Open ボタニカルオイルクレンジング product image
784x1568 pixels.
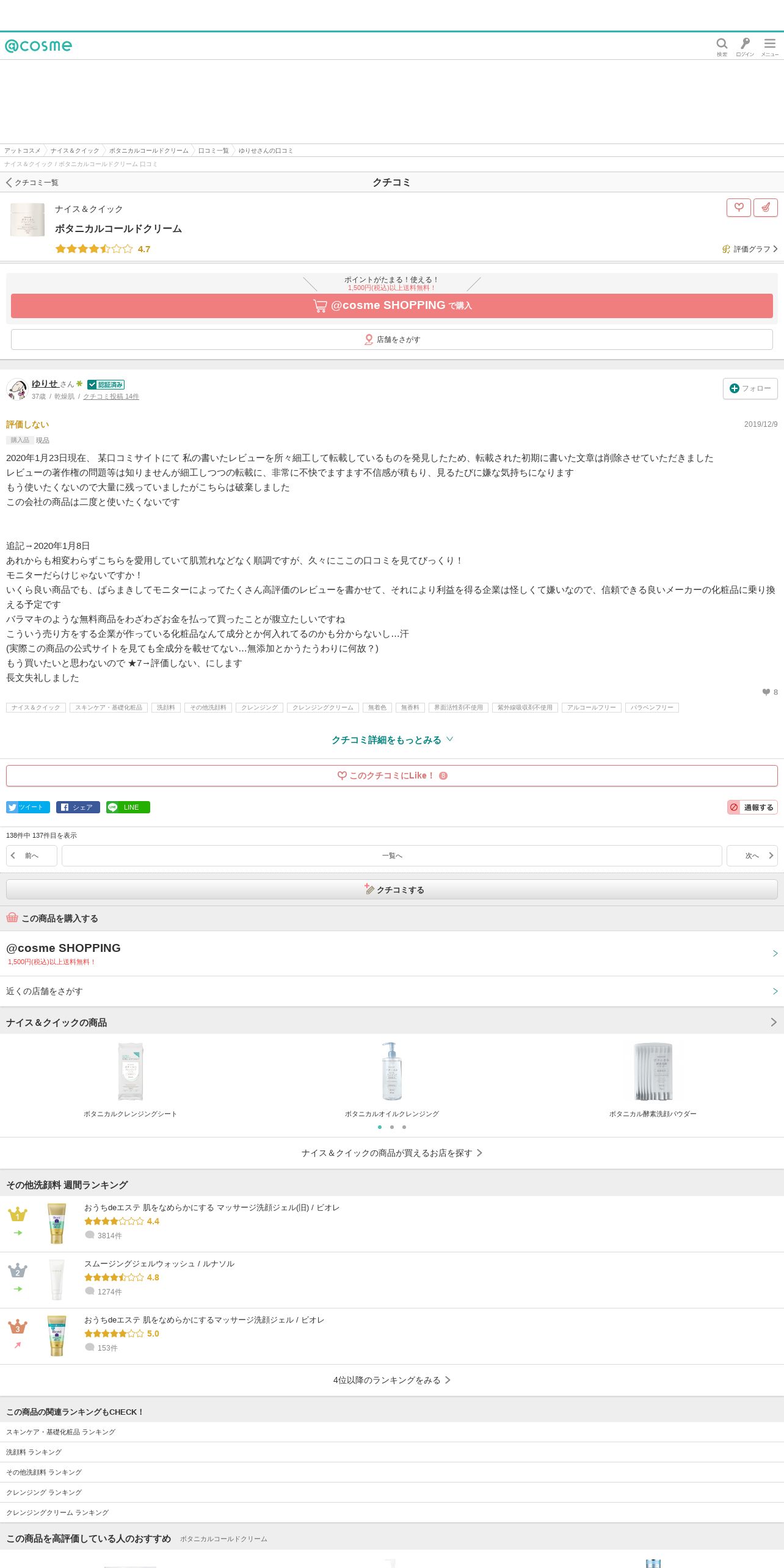click(391, 1072)
